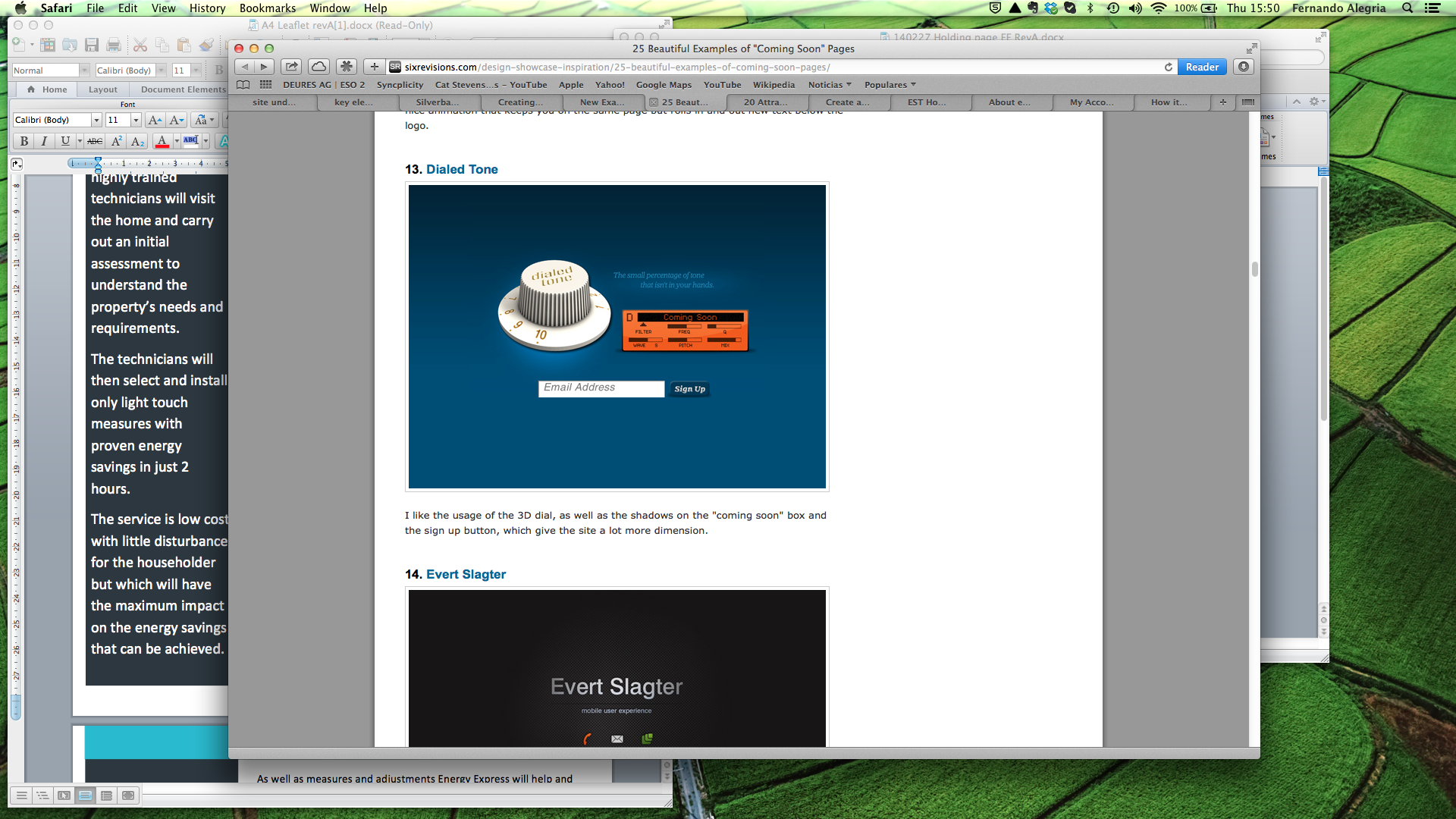Open the Dialed Tone link
The image size is (1456, 819).
pos(462,169)
